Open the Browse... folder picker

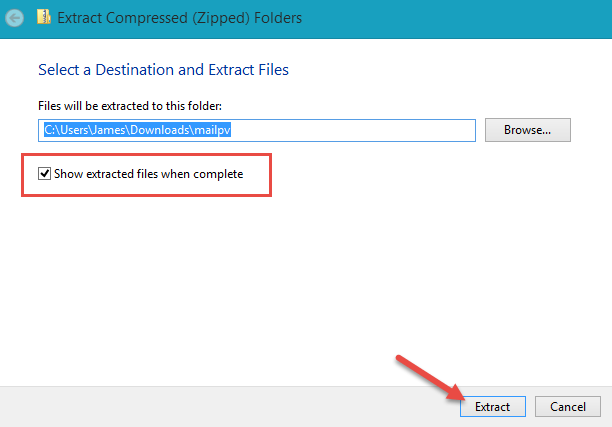pyautogui.click(x=528, y=130)
